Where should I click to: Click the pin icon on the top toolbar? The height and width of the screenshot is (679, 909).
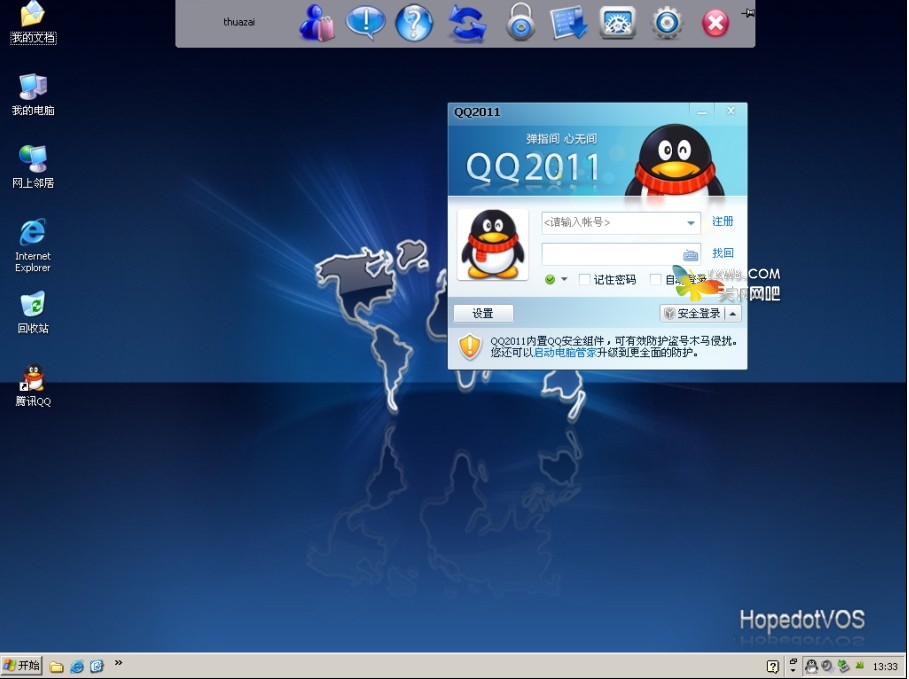click(x=748, y=13)
